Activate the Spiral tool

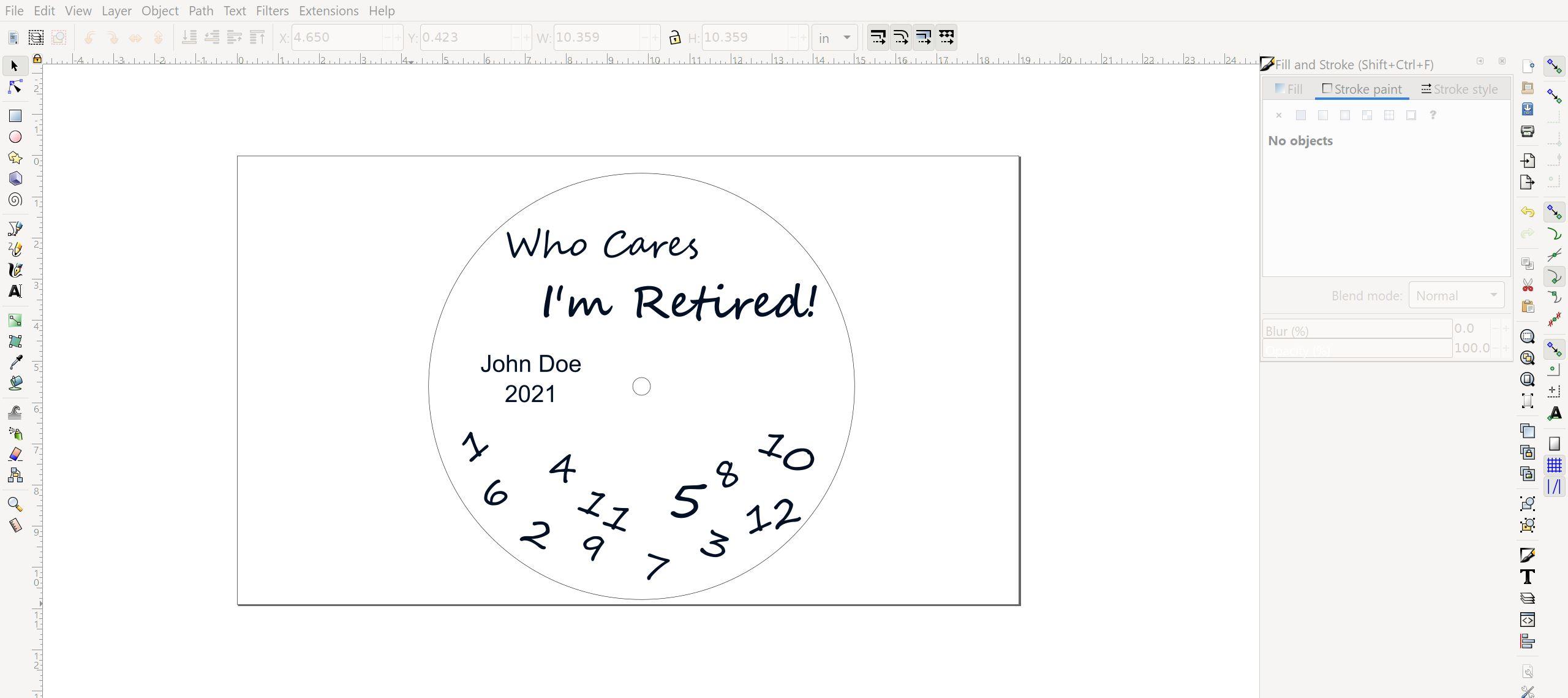(x=15, y=200)
